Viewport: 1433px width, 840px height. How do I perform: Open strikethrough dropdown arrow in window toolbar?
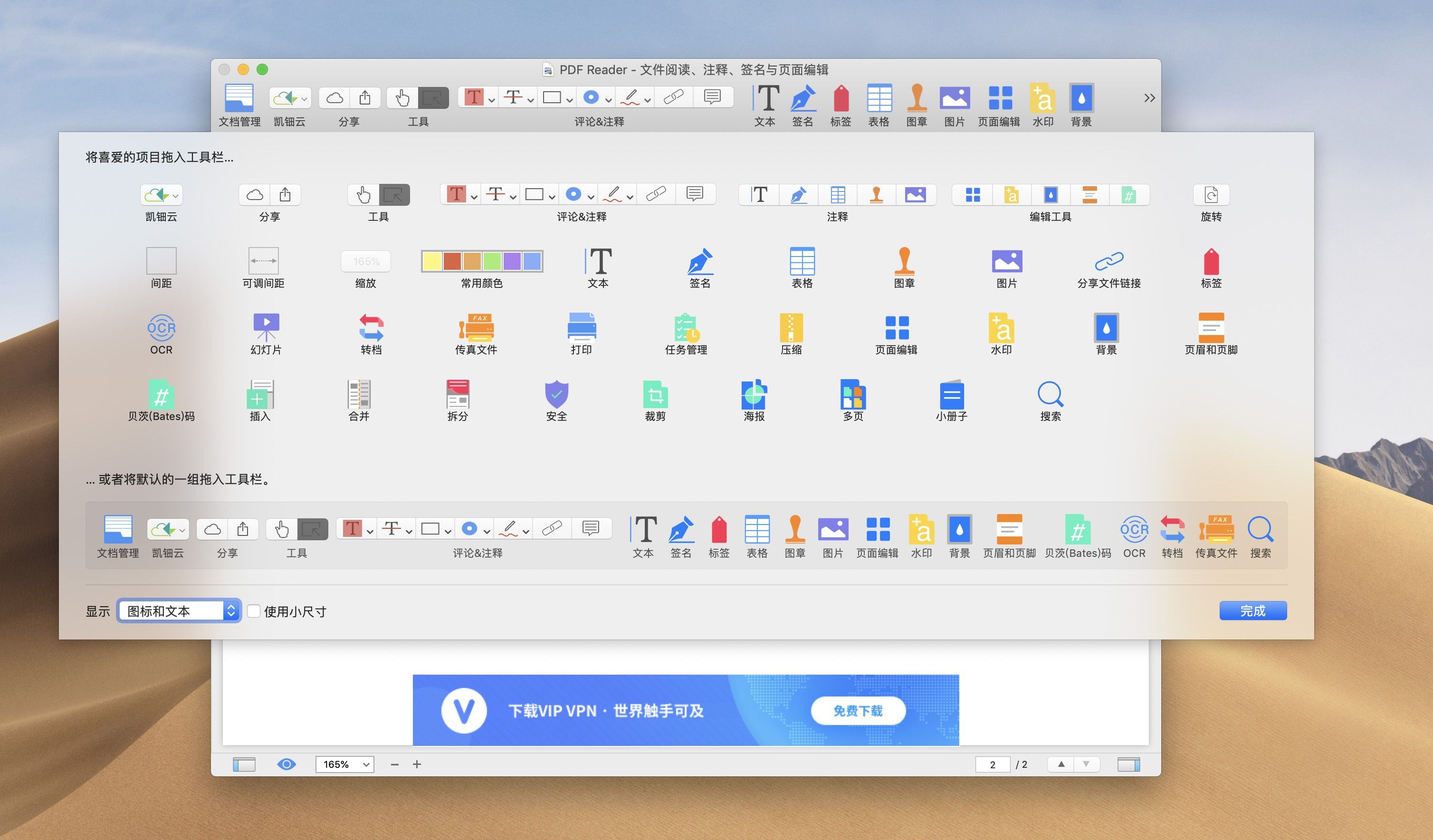click(x=530, y=99)
